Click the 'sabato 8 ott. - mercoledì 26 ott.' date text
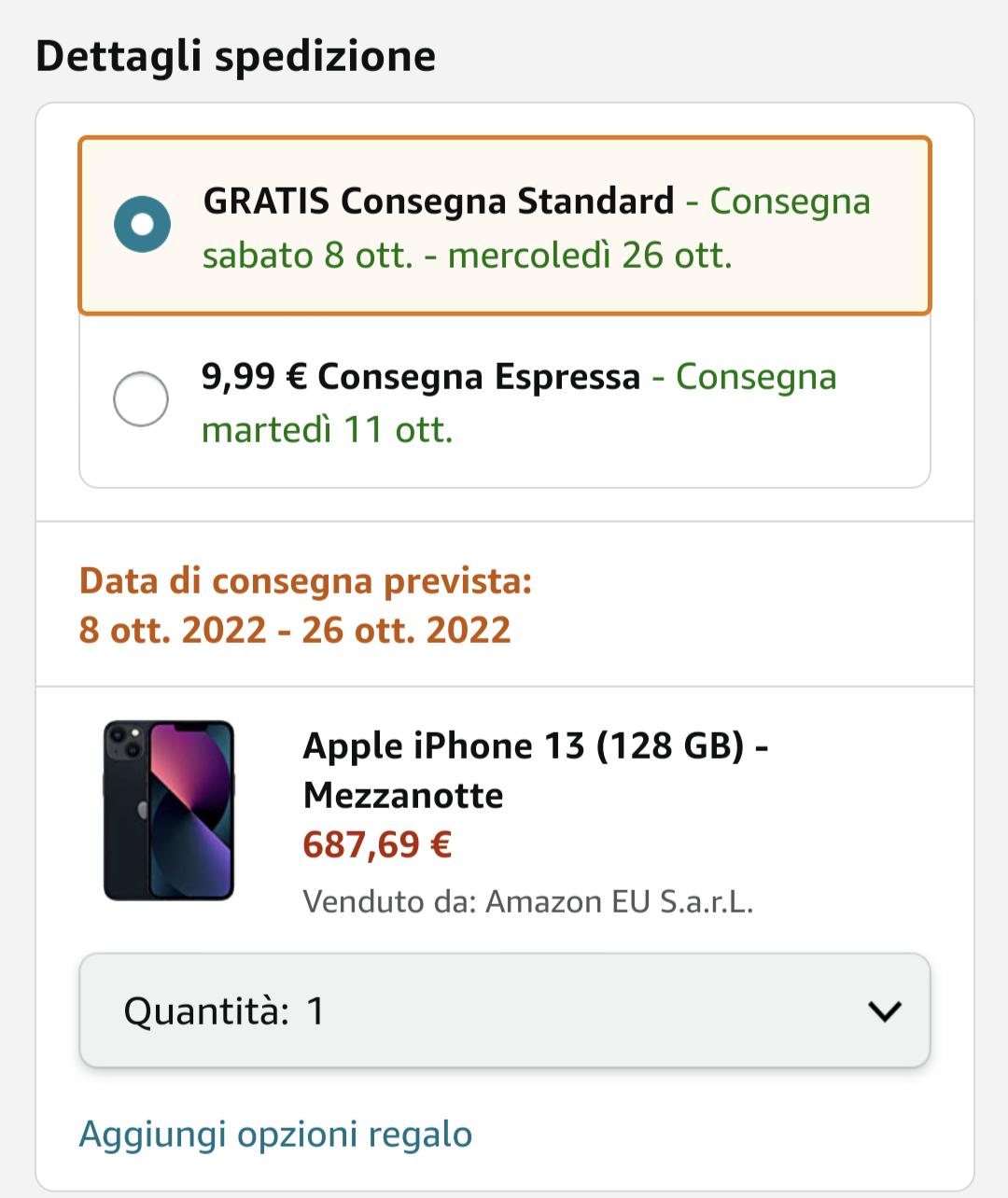The width and height of the screenshot is (1008, 1198). point(467,256)
